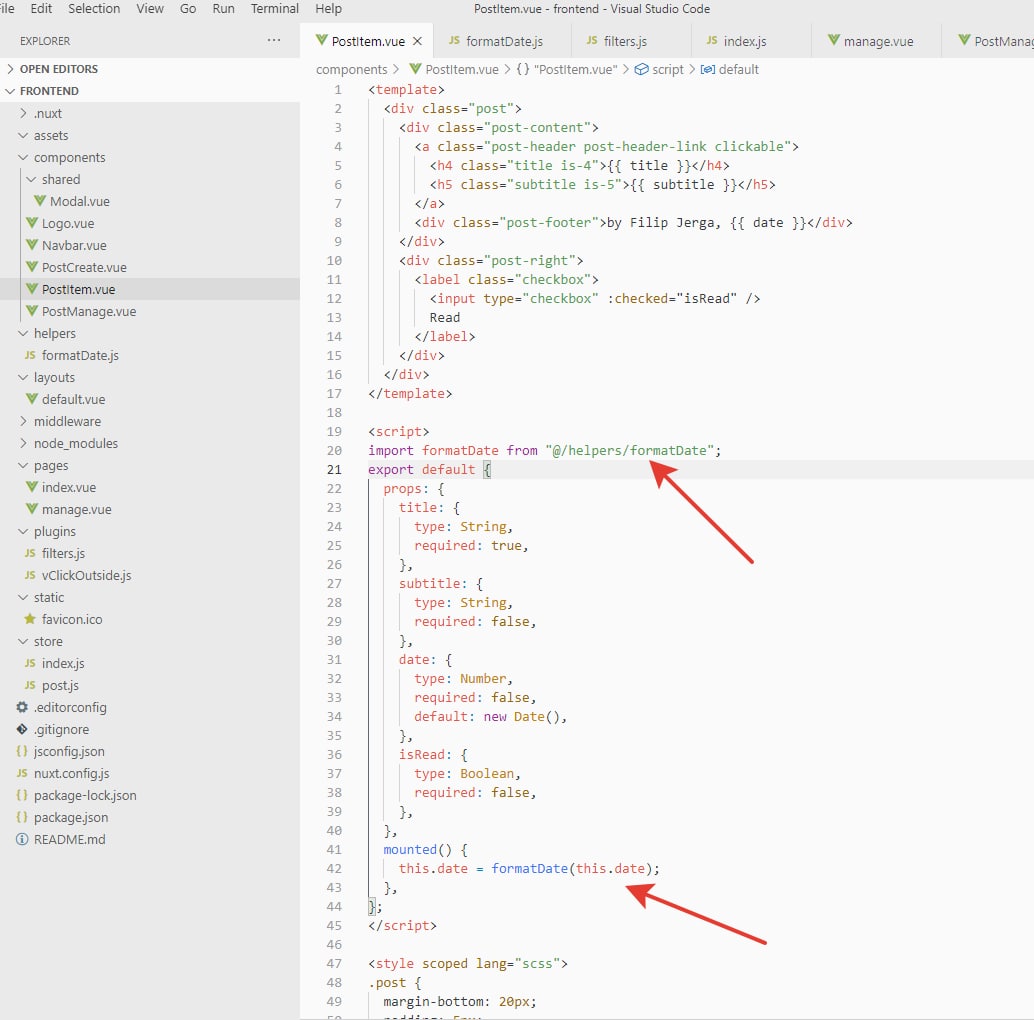Screen dimensions: 1034x1020
Task: Collapse the plugins folder
Action: click(x=23, y=531)
